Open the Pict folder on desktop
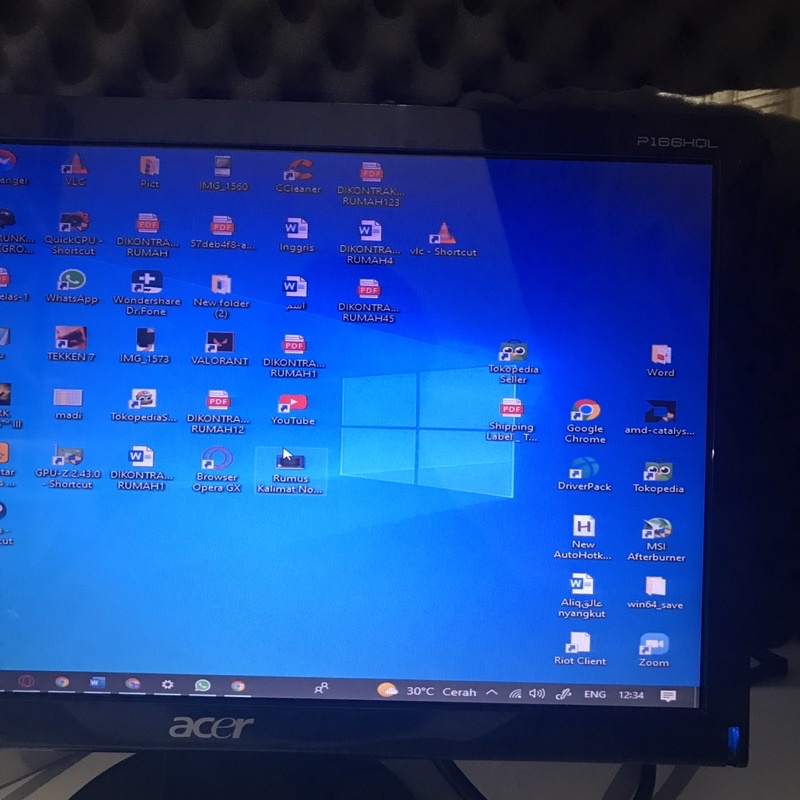Screen dimensions: 800x800 pyautogui.click(x=149, y=172)
